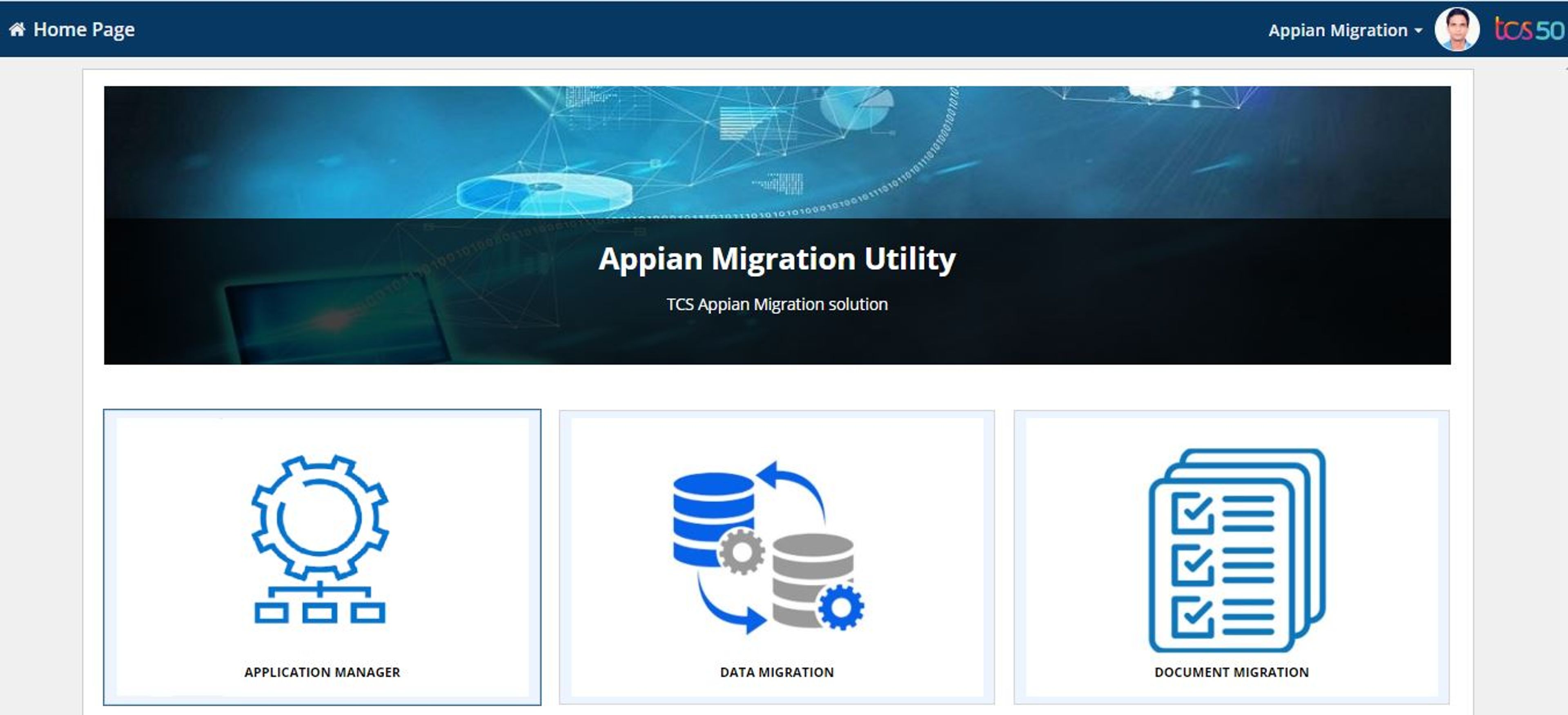
Task: Open the APPLICATION MANAGER label
Action: (322, 673)
